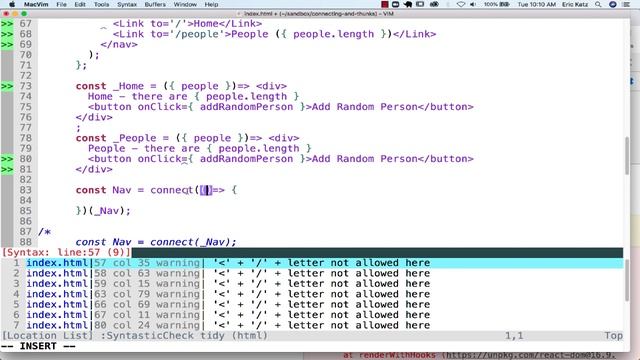
Task: Open Spotlight search magnifier icon
Action: pyautogui.click(x=598, y=4)
